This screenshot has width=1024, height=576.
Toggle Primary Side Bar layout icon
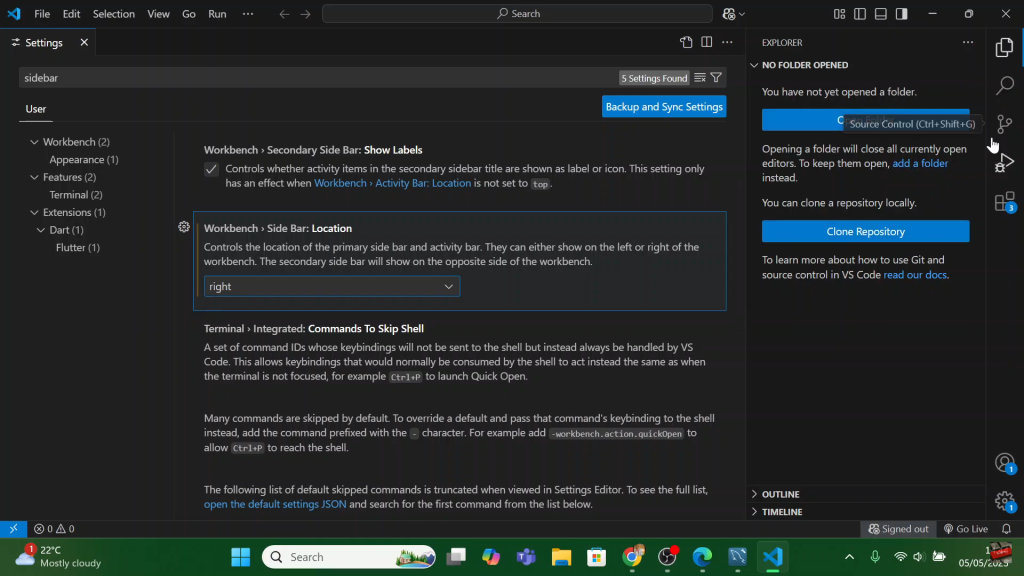[x=860, y=14]
